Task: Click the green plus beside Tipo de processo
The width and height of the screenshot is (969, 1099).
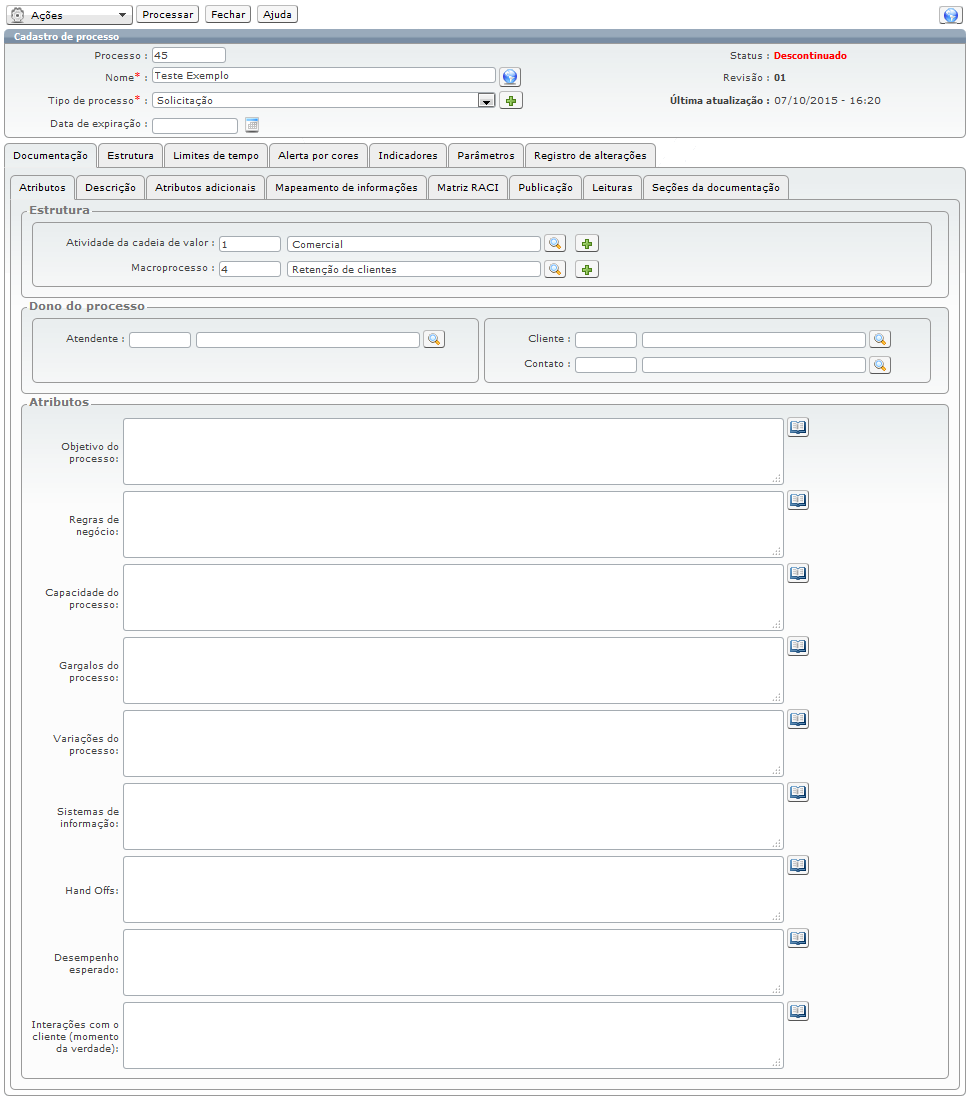Action: (x=511, y=101)
